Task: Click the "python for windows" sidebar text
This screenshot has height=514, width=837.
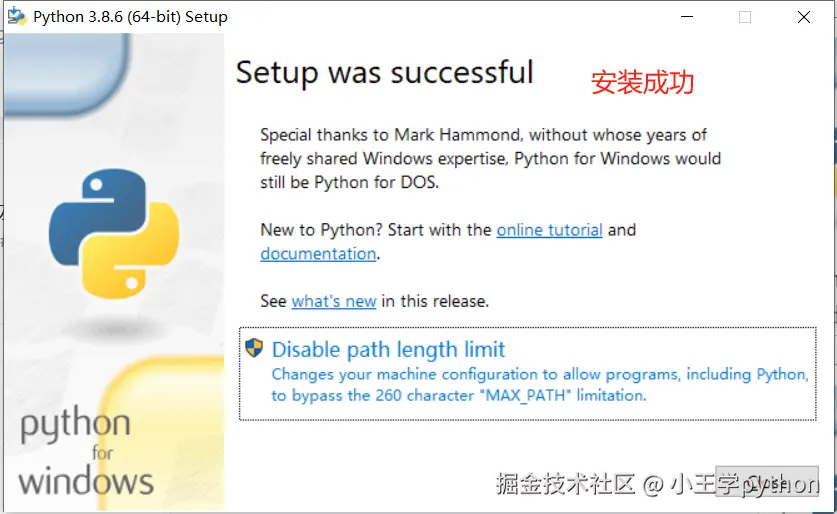Action: click(x=85, y=453)
